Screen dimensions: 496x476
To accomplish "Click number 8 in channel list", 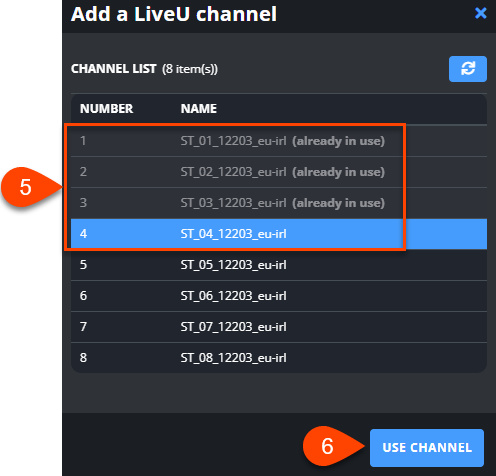I will point(83,358).
